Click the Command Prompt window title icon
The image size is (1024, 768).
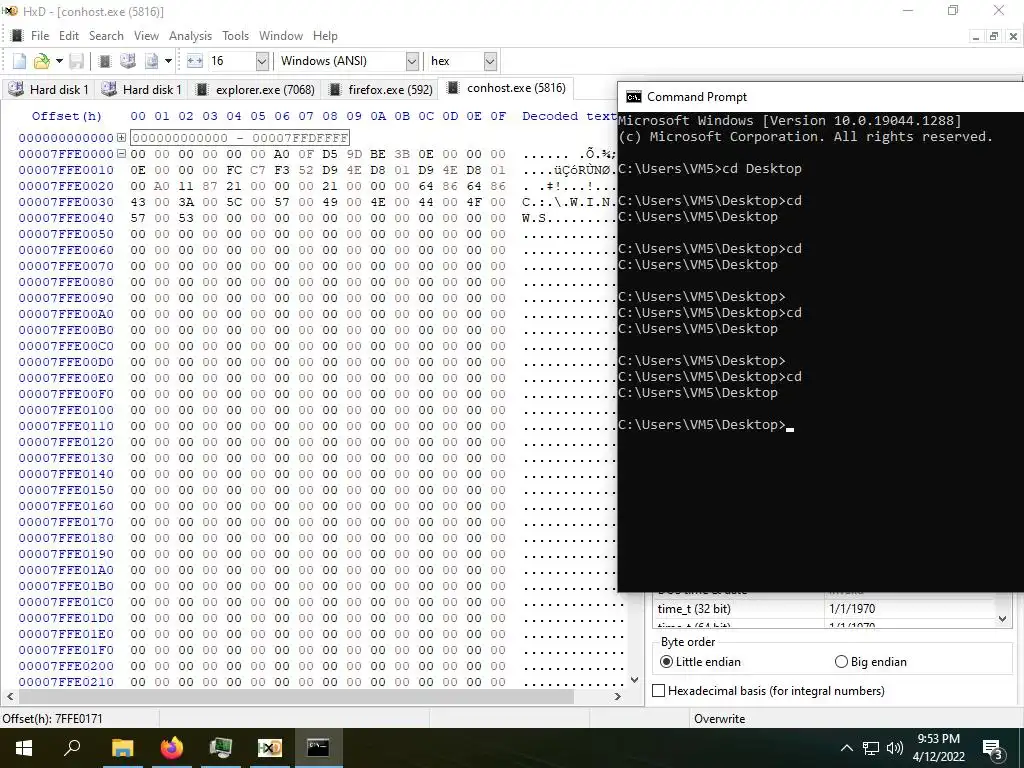633,97
